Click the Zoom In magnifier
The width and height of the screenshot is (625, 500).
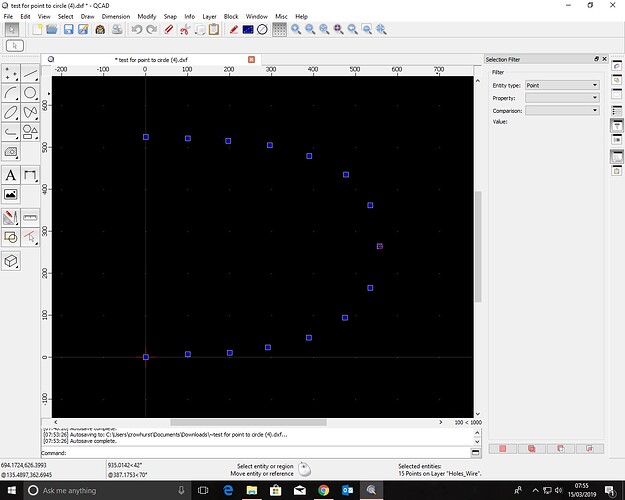296,30
